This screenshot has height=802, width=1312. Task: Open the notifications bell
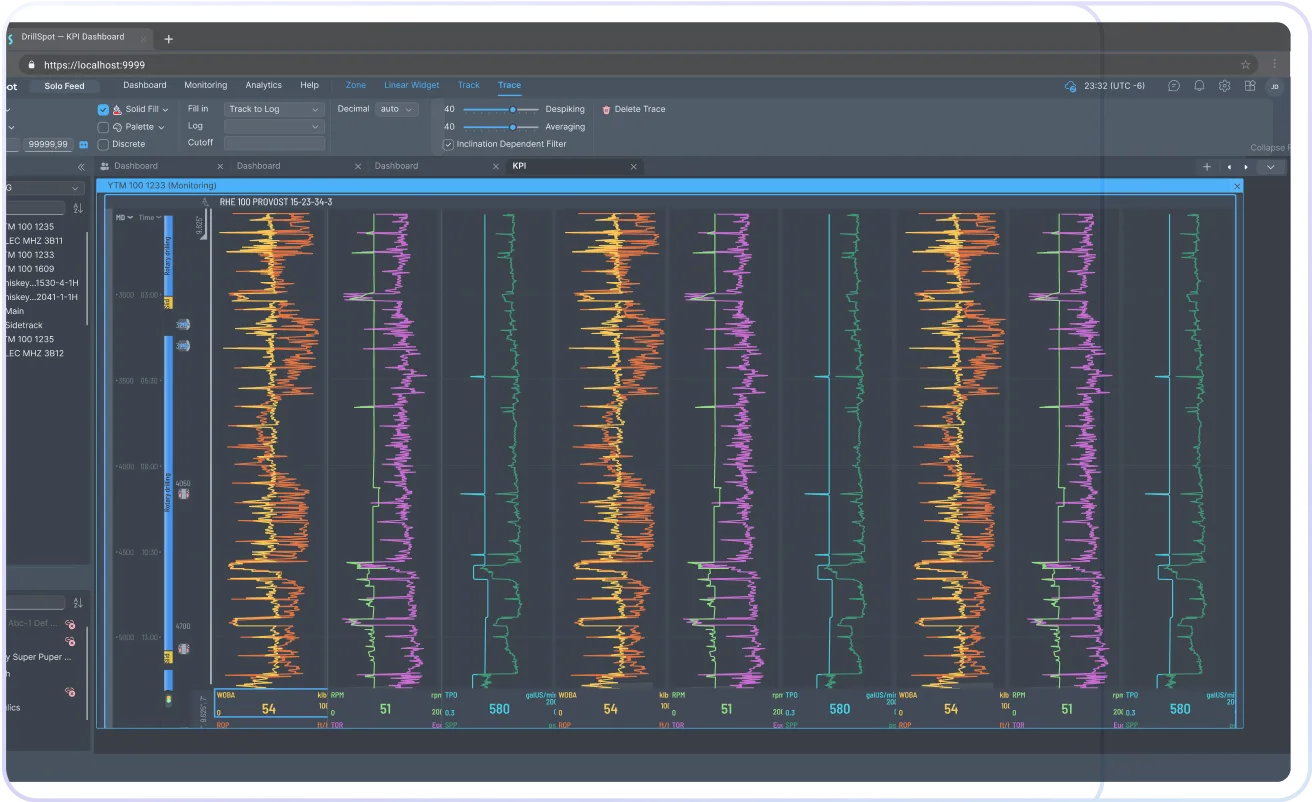[1199, 86]
